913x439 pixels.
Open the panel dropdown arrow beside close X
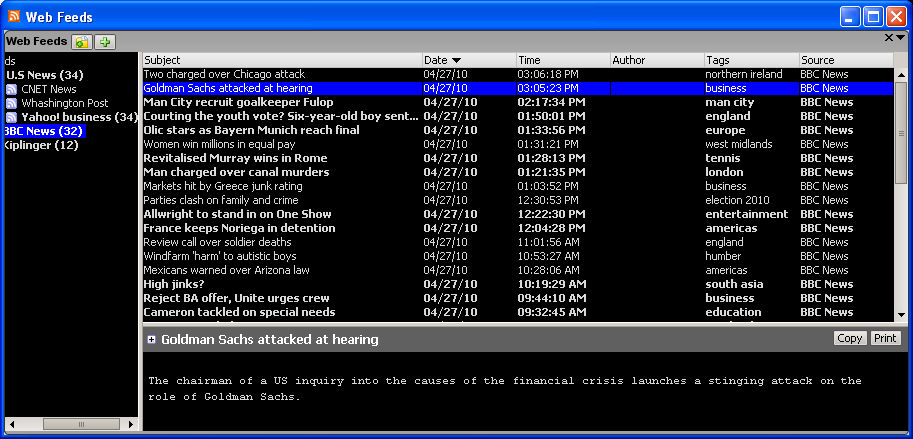pos(901,38)
